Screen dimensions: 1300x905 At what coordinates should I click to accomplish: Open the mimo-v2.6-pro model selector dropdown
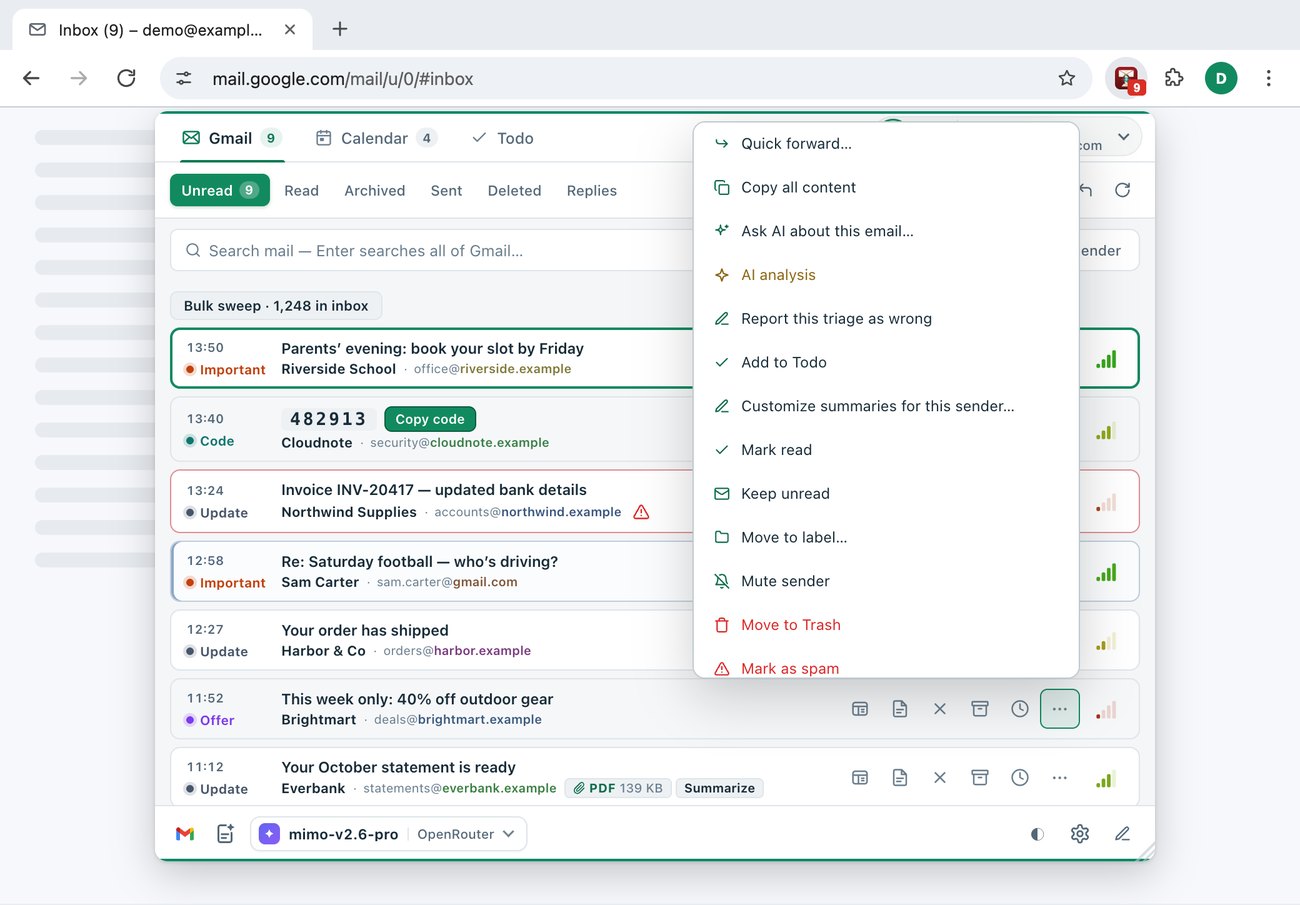point(389,834)
